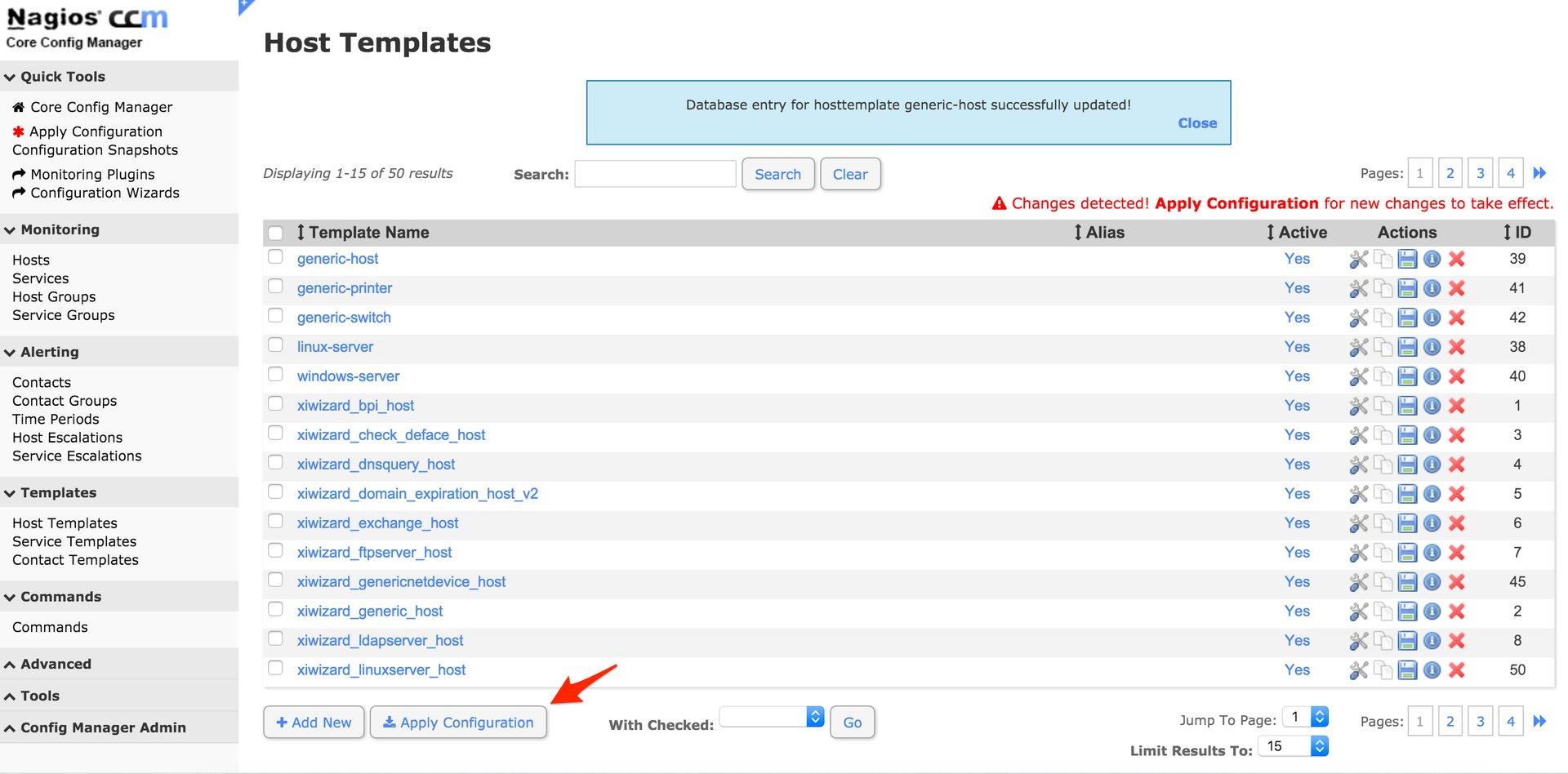
Task: Sort the table by Template Name column
Action: [367, 233]
